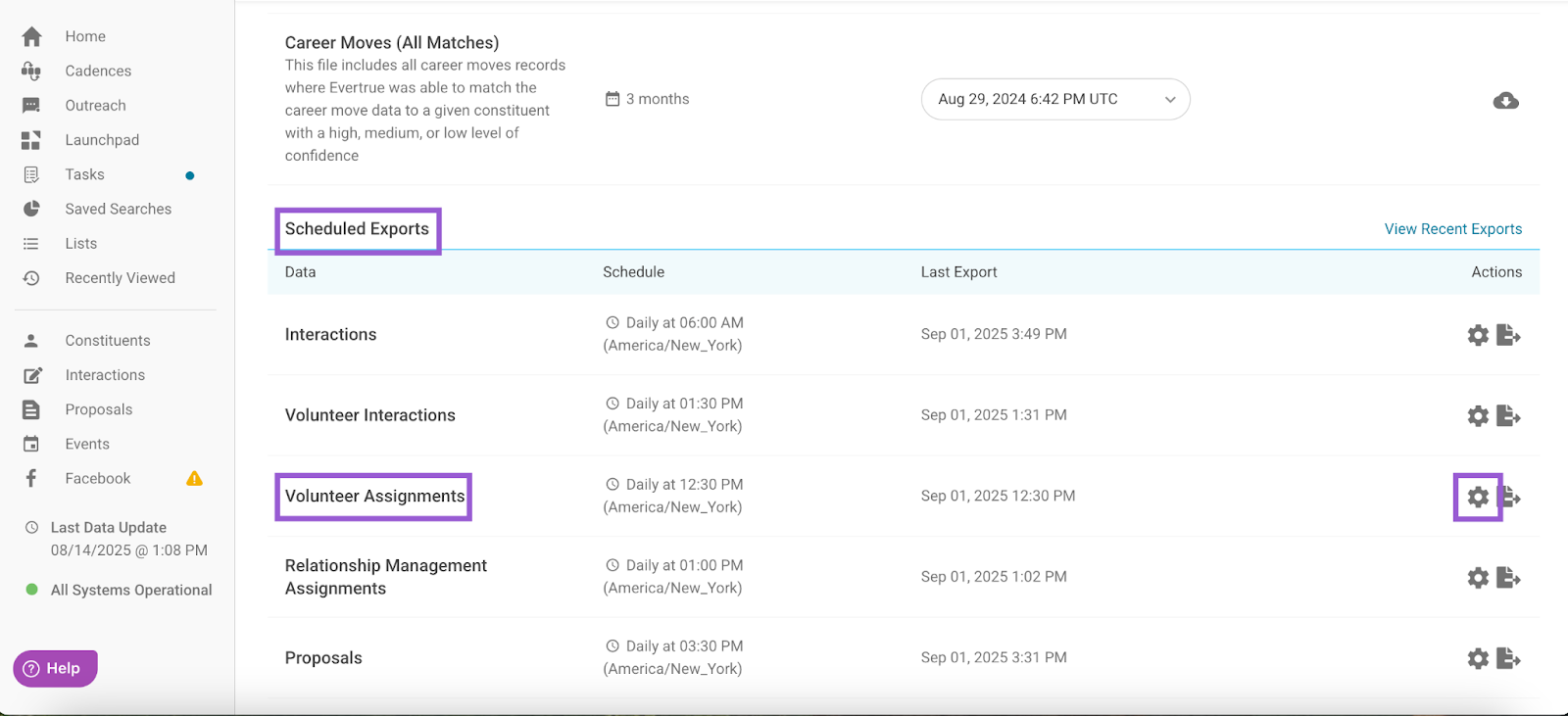Viewport: 1568px width, 716px height.
Task: Open settings gear for Volunteer Interactions
Action: [1478, 416]
